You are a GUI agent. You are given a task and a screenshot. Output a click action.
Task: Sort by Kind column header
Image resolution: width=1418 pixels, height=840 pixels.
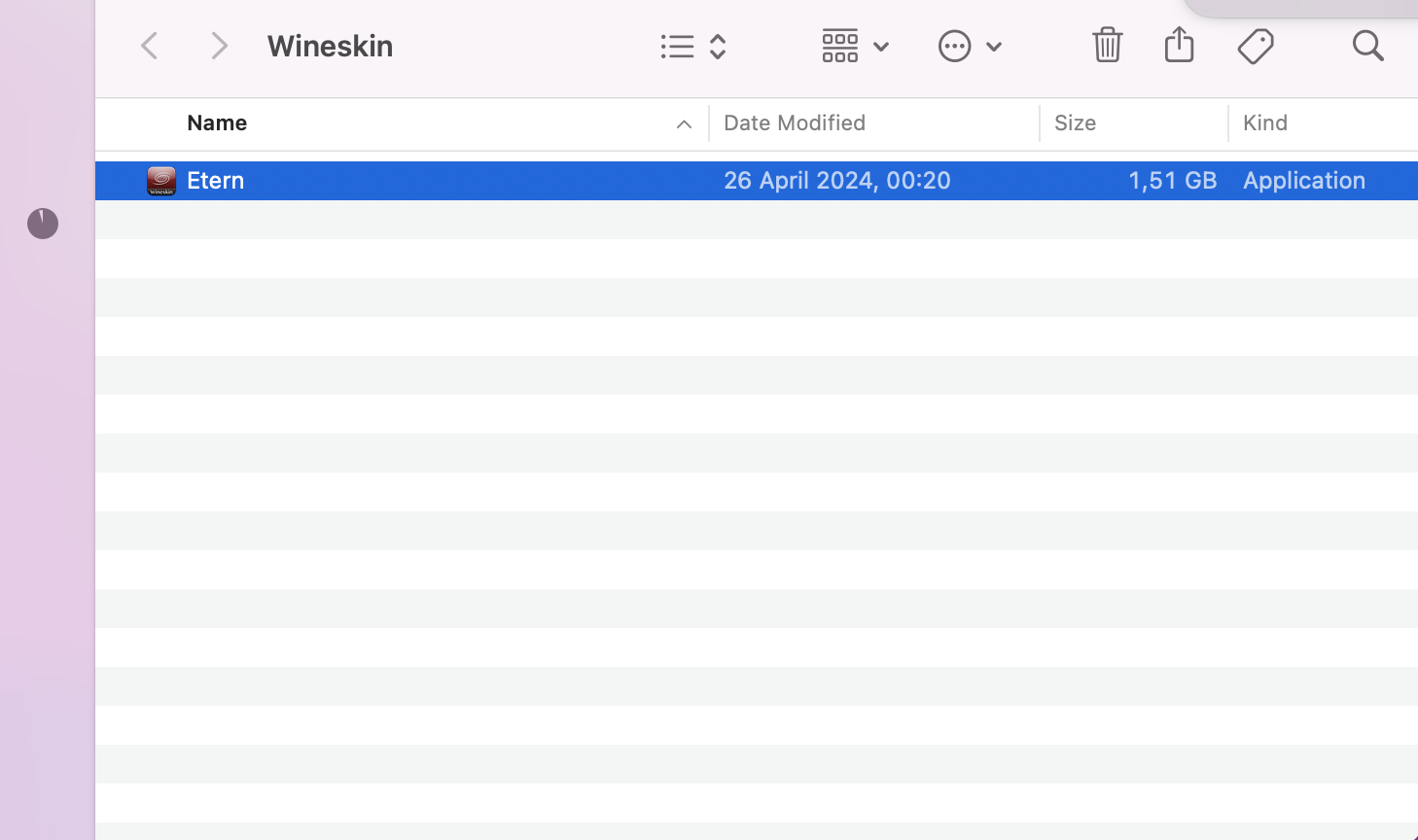(1265, 123)
